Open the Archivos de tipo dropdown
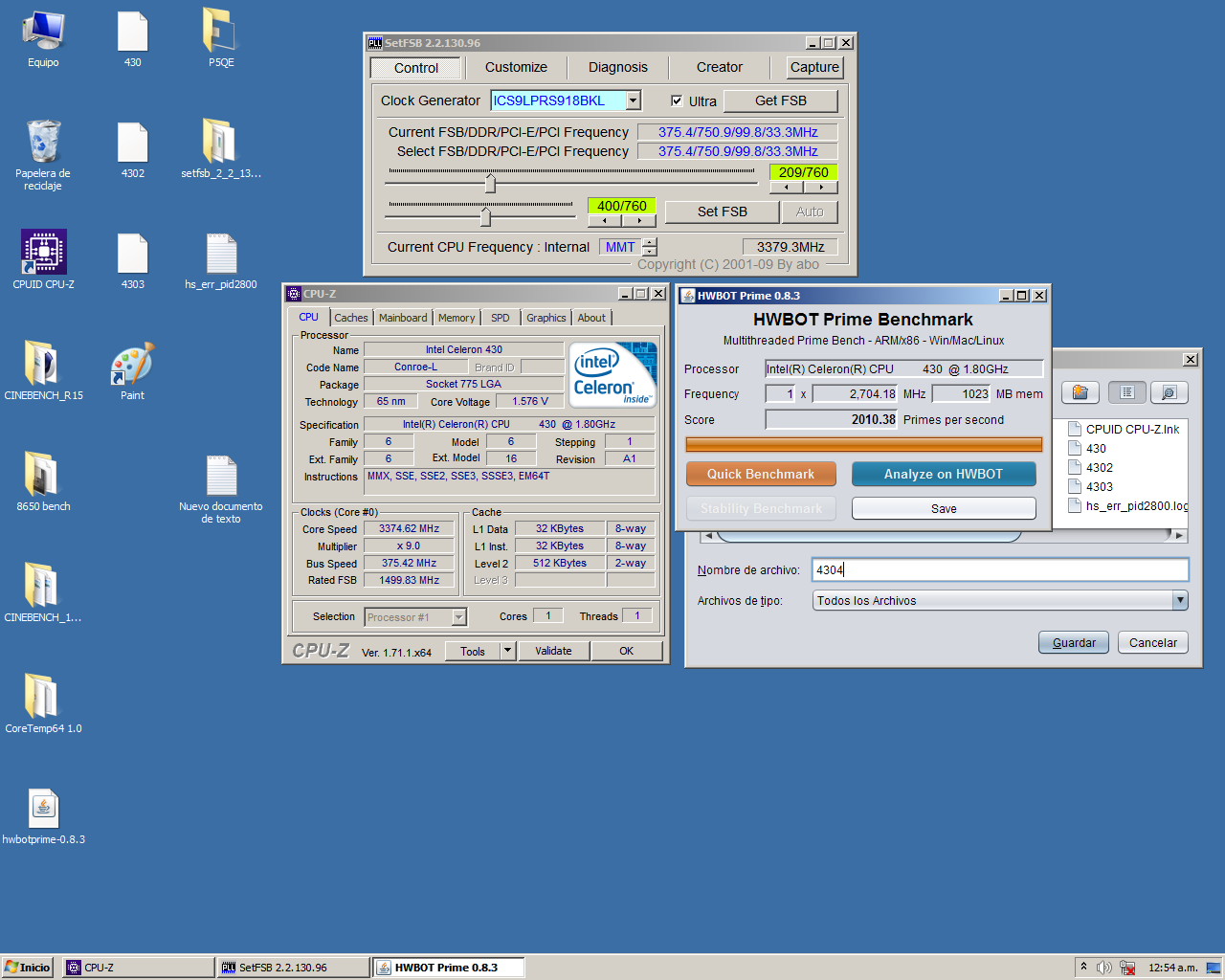Viewport: 1225px width, 980px height. click(1180, 600)
